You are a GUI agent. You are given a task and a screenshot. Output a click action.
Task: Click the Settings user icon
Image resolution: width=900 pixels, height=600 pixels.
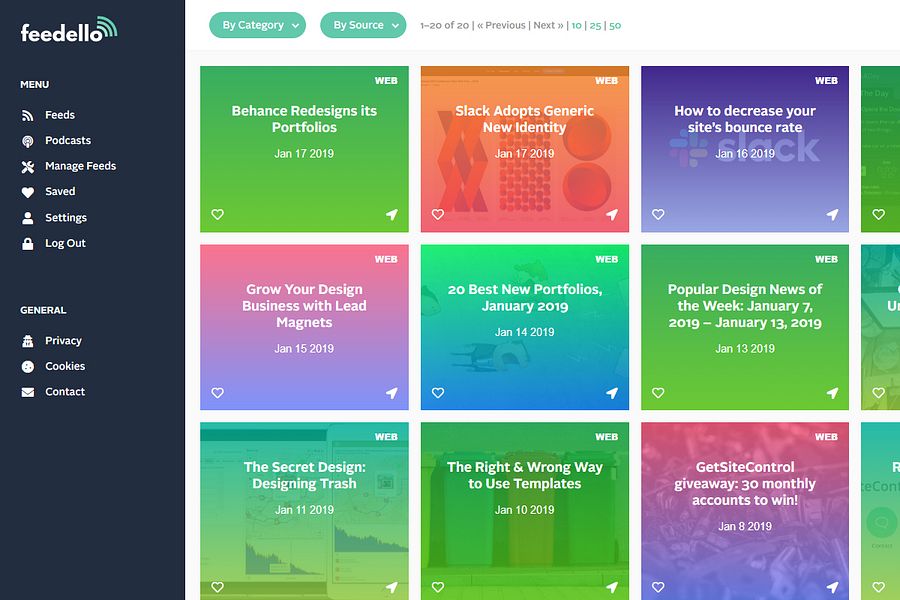click(28, 218)
